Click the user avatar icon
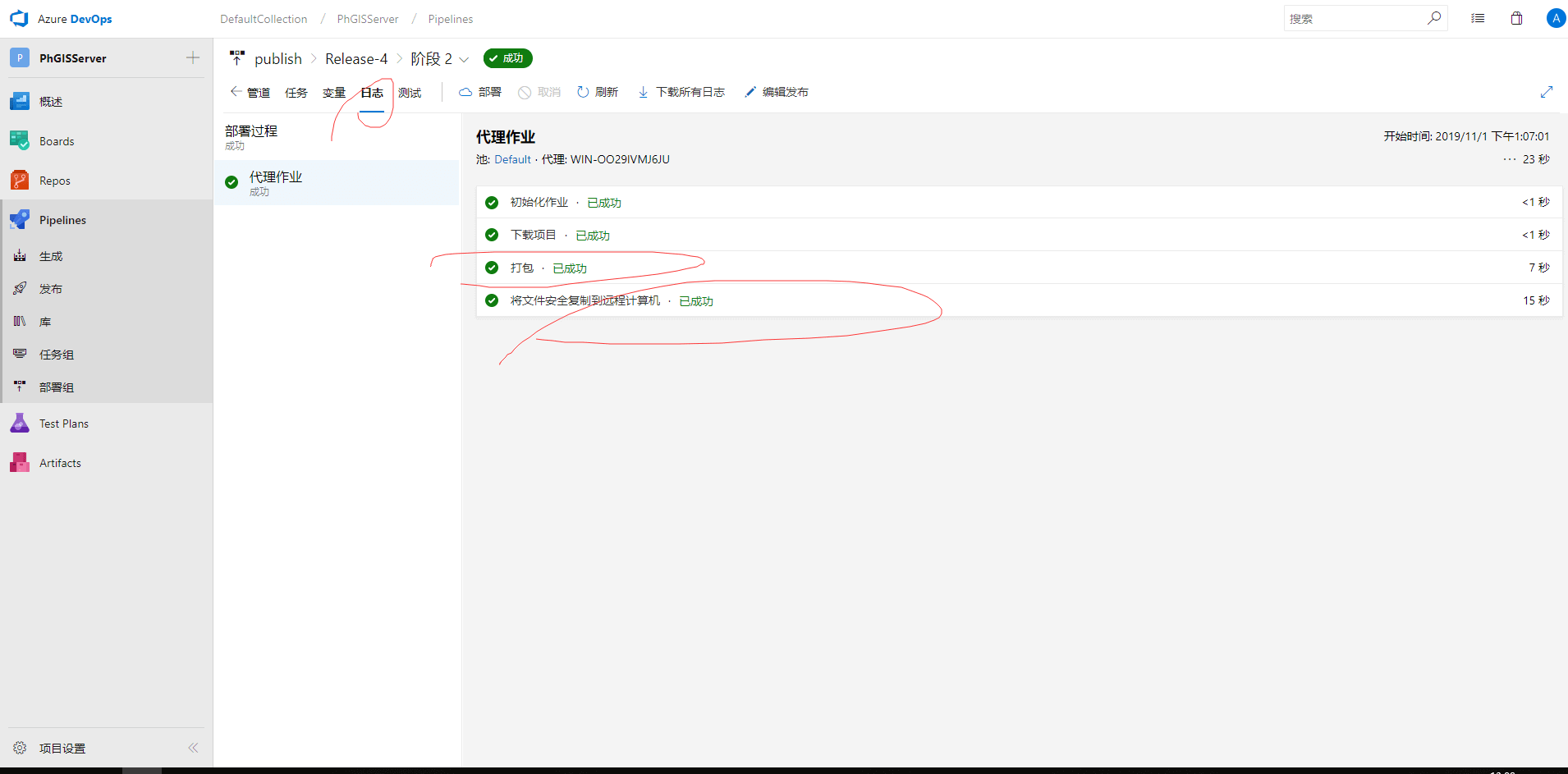The image size is (1568, 774). point(1555,18)
